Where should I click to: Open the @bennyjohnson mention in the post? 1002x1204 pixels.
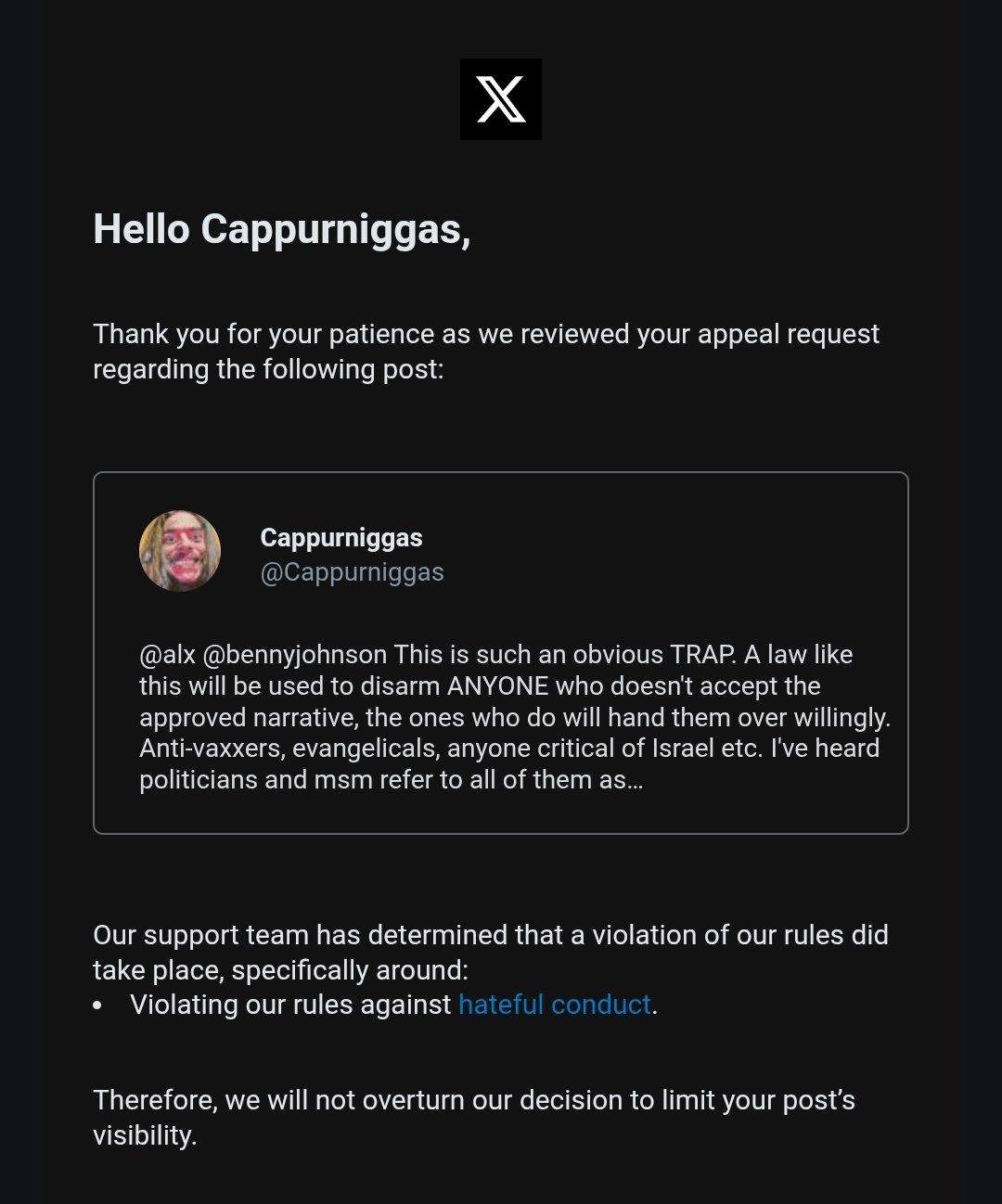[x=293, y=655]
